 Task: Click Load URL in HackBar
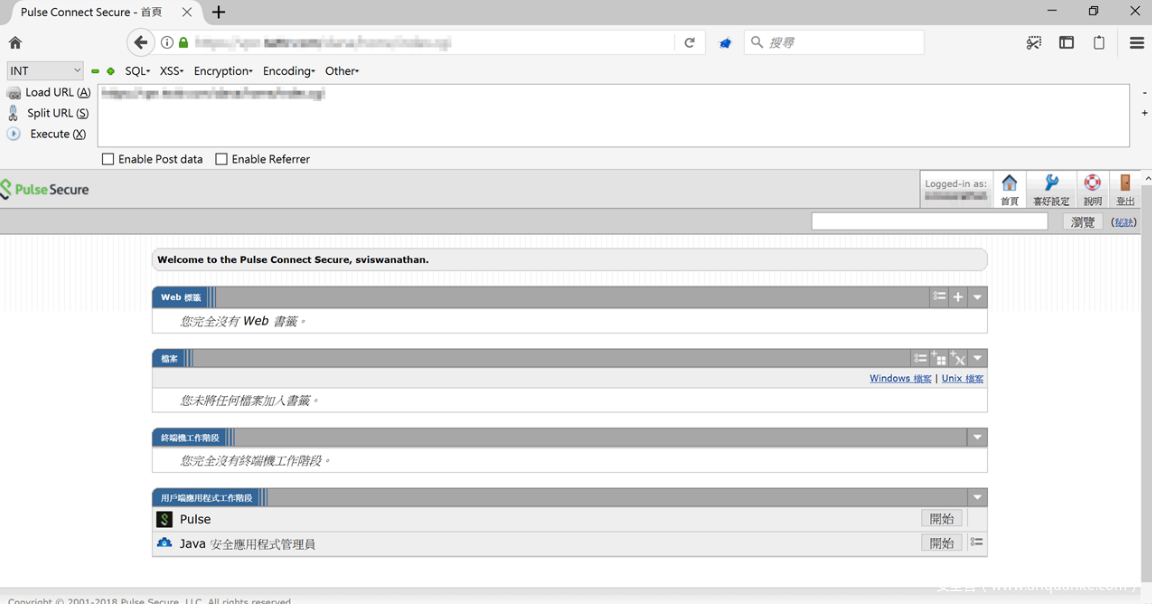pyautogui.click(x=48, y=93)
